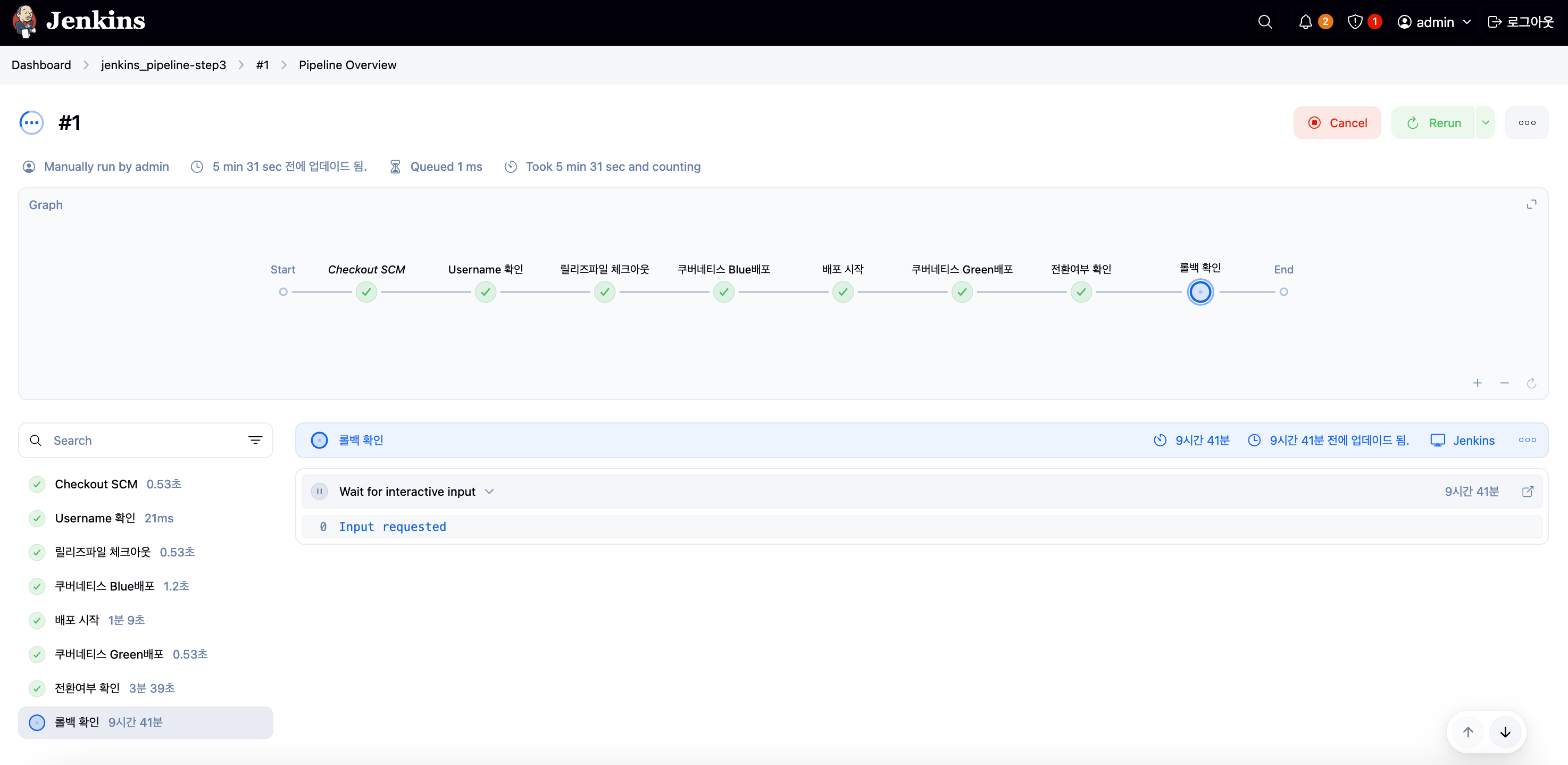Collapse the Wait for interactive input step

[x=490, y=491]
